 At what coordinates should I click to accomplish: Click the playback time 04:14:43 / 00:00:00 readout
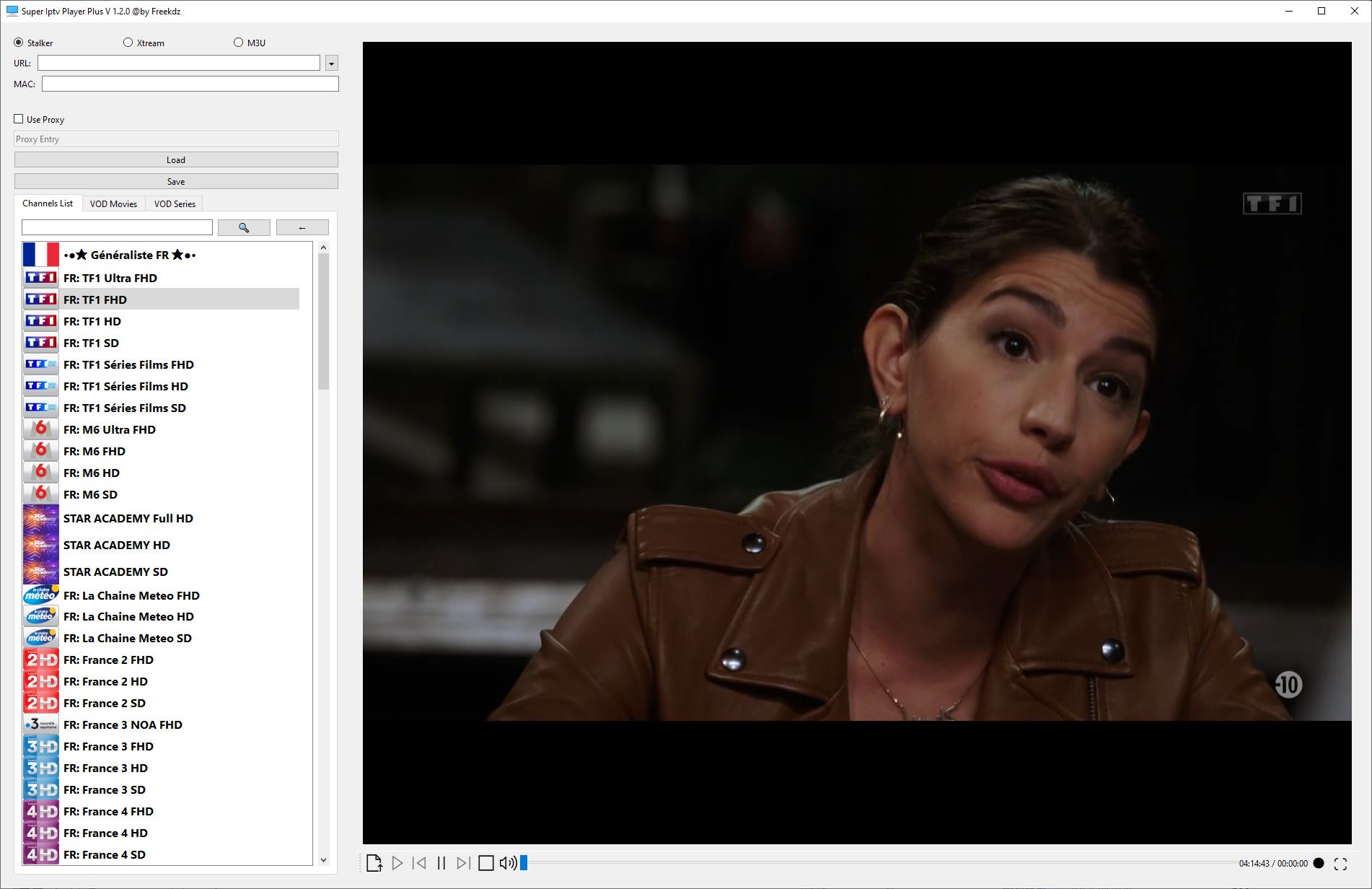[x=1273, y=863]
